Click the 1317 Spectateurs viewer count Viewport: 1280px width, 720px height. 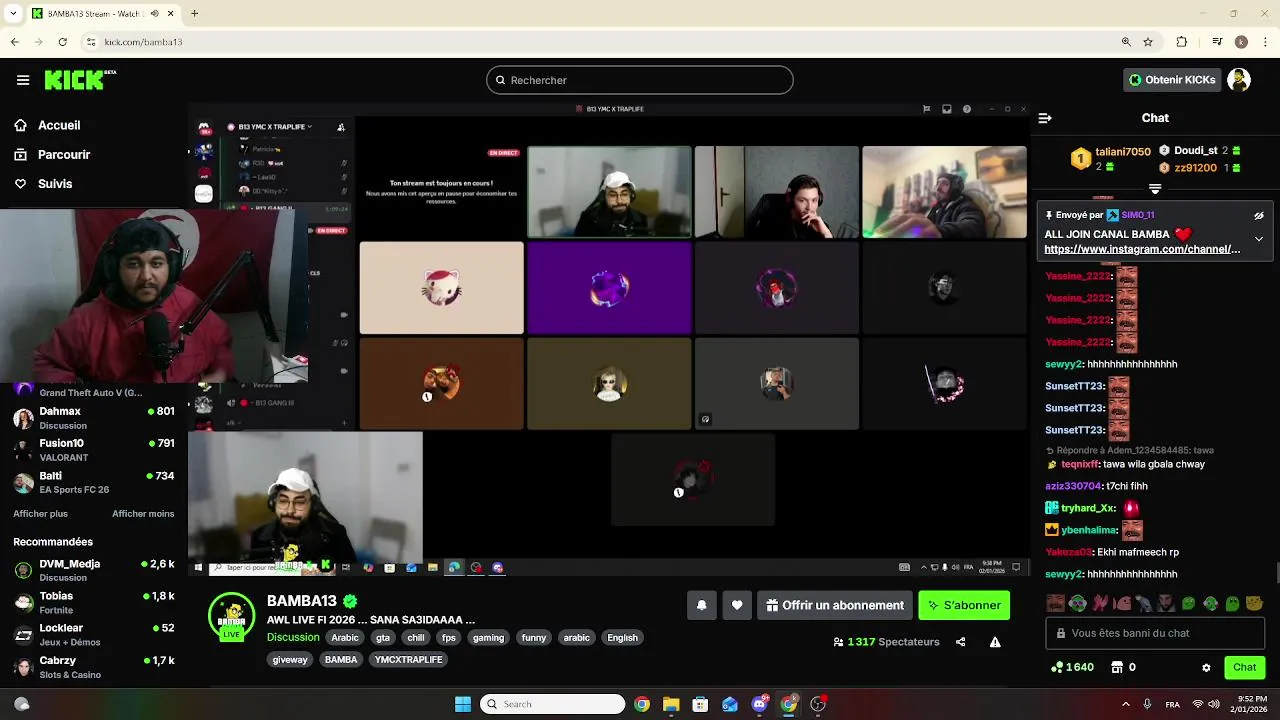click(886, 642)
